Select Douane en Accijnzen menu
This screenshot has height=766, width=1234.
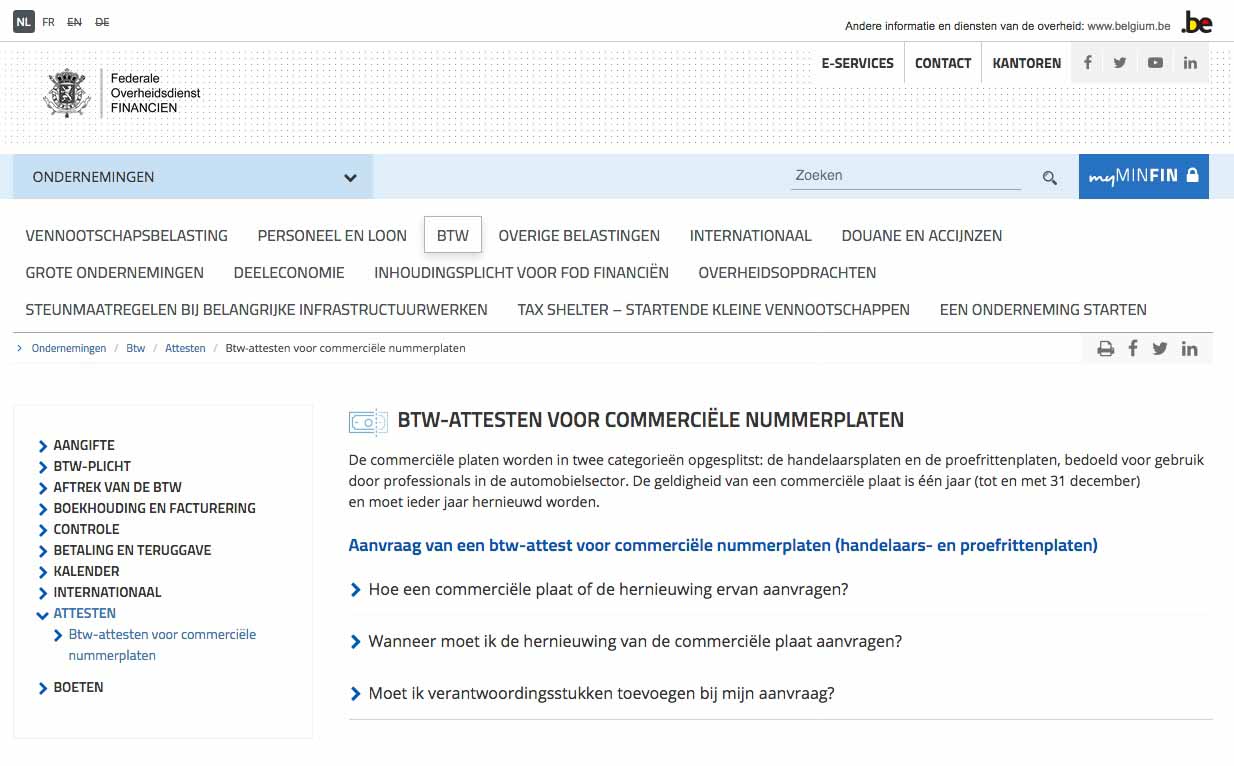(921, 236)
